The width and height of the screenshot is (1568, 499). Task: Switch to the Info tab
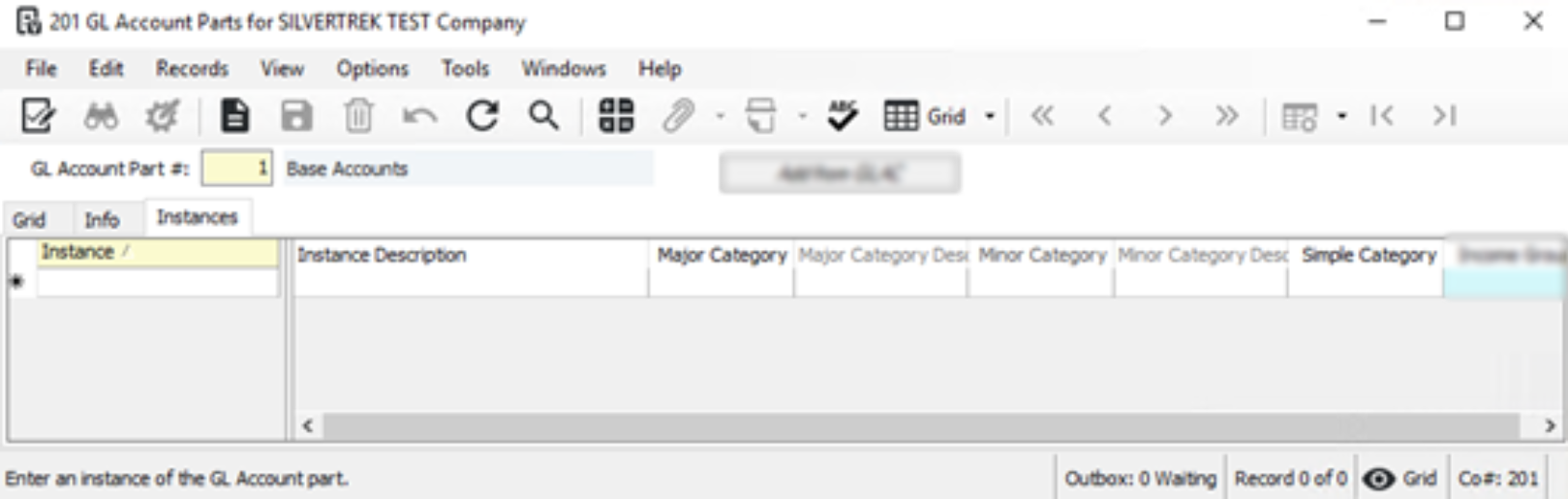click(102, 220)
